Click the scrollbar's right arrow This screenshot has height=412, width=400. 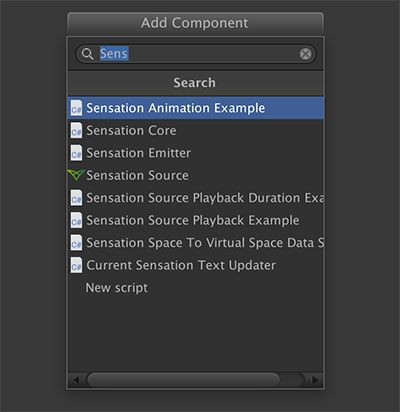[314, 380]
